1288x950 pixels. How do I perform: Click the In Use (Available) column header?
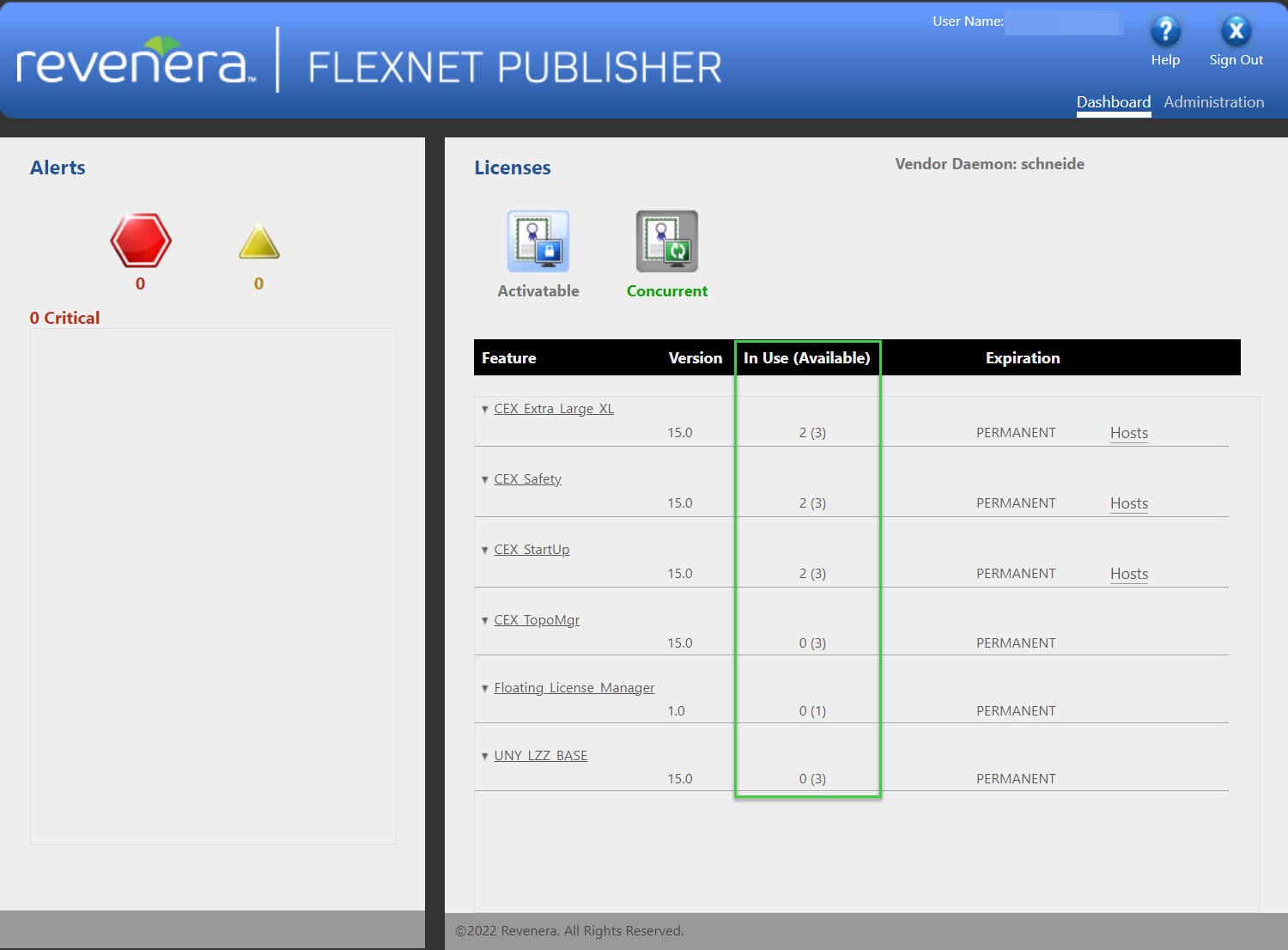[807, 358]
